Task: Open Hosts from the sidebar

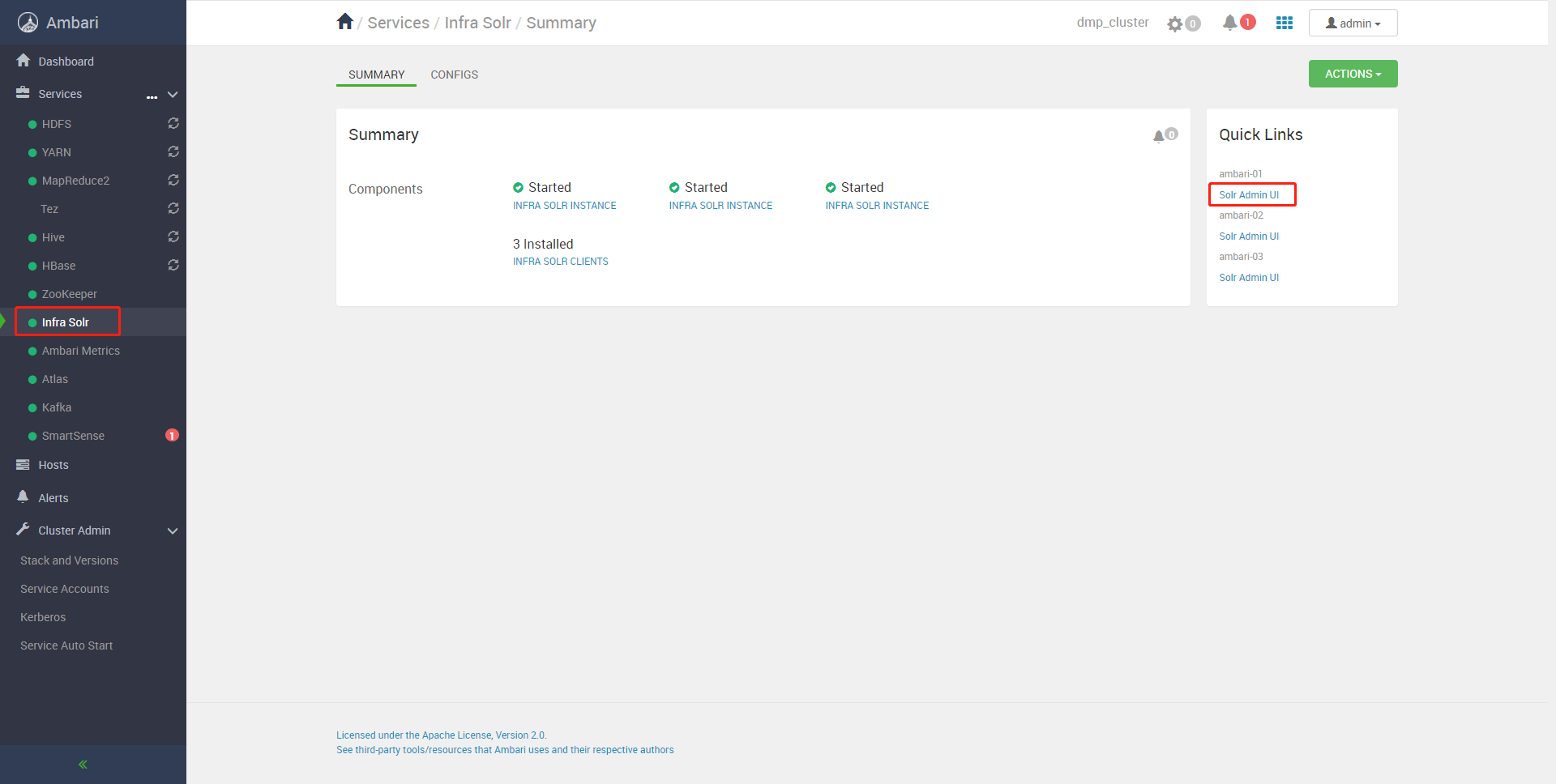Action: coord(53,465)
